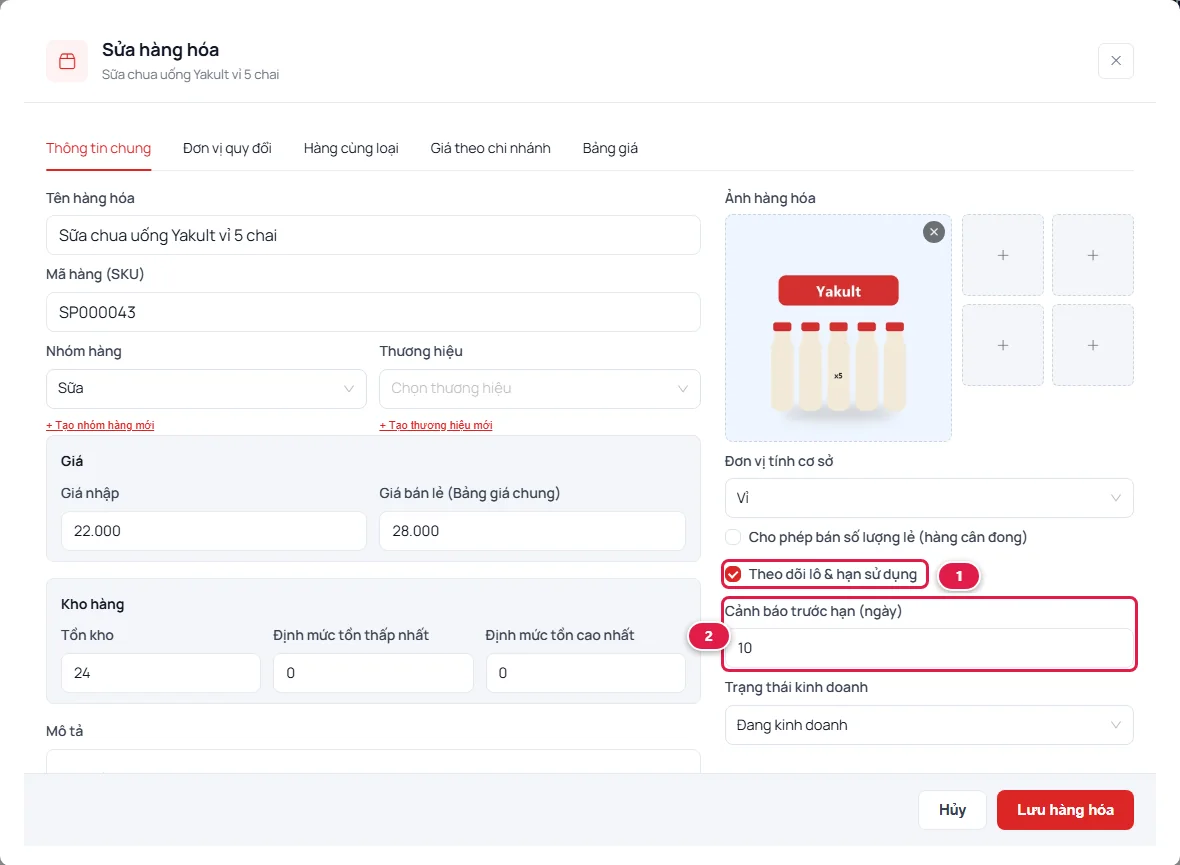Select the Giá theo chi nhánh tab

click(491, 148)
